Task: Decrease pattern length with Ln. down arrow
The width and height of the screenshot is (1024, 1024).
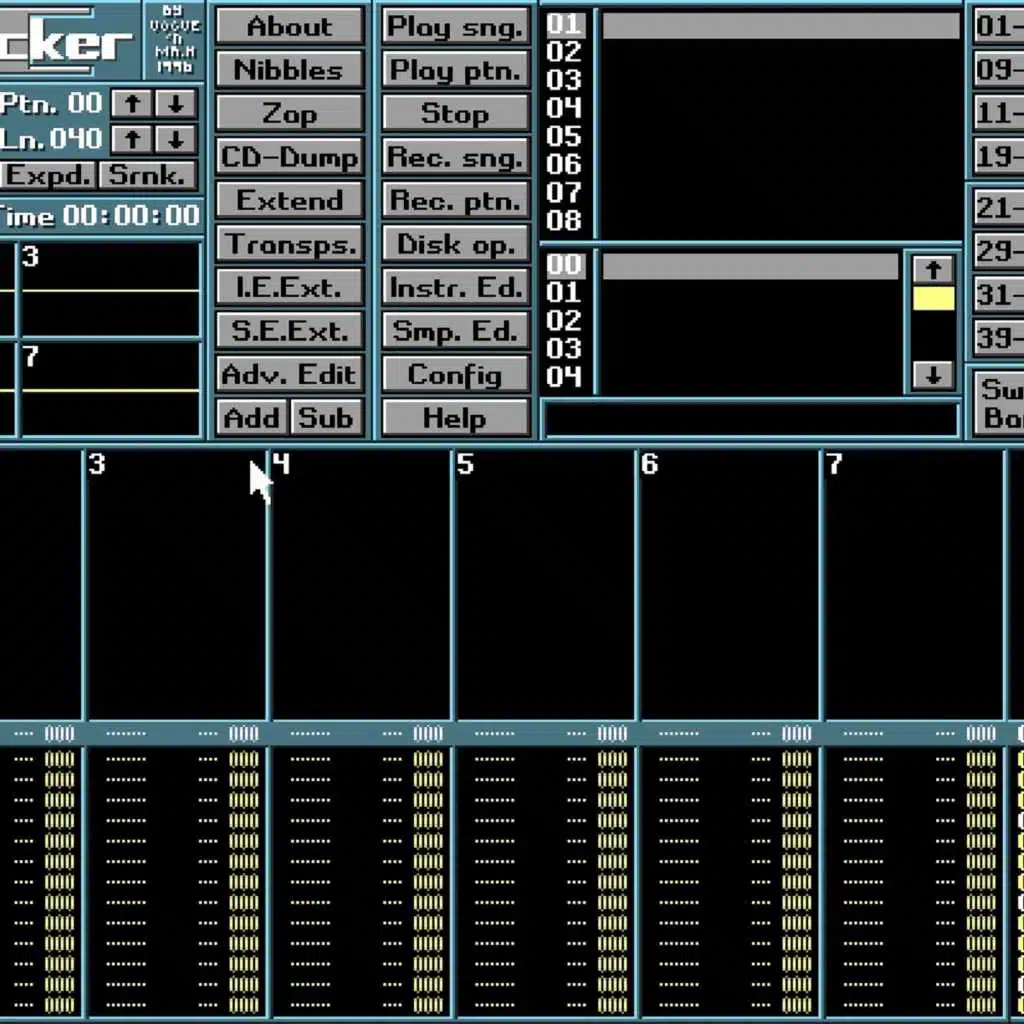Action: (175, 139)
